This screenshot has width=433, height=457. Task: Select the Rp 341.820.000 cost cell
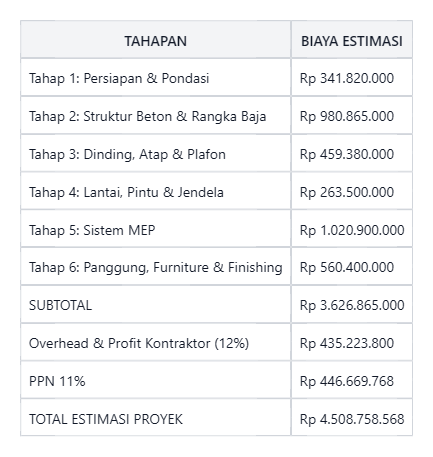coord(352,77)
